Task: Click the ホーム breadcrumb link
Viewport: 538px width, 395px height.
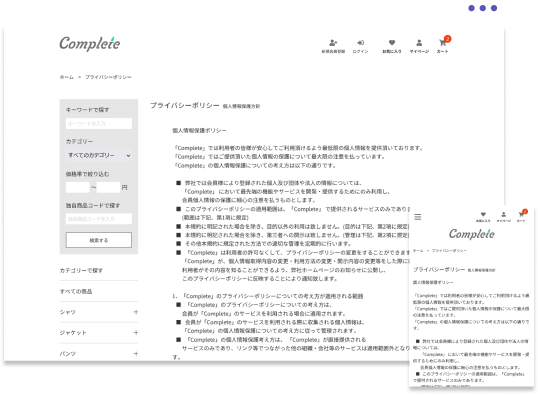Action: 67,77
